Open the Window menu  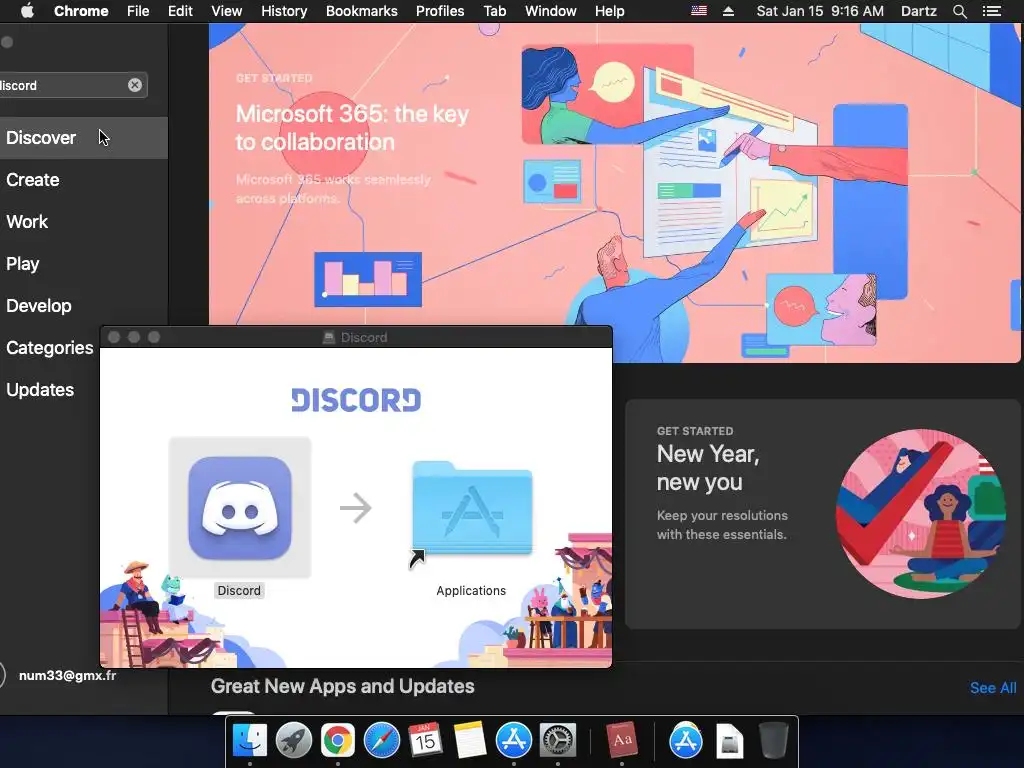[x=551, y=11]
